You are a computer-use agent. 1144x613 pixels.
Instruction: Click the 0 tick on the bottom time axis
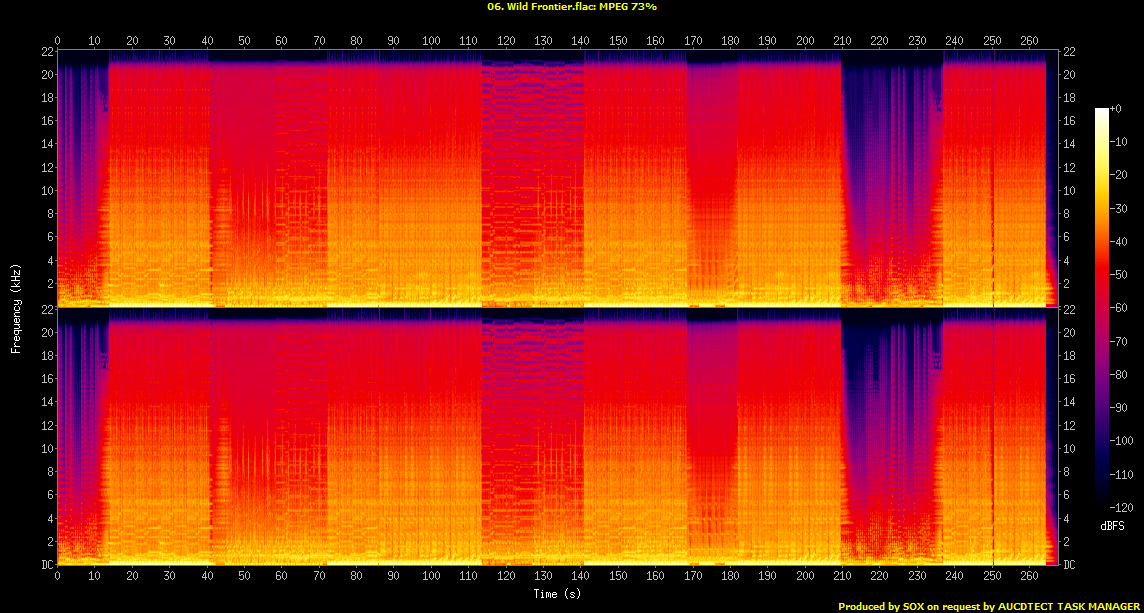tap(57, 577)
